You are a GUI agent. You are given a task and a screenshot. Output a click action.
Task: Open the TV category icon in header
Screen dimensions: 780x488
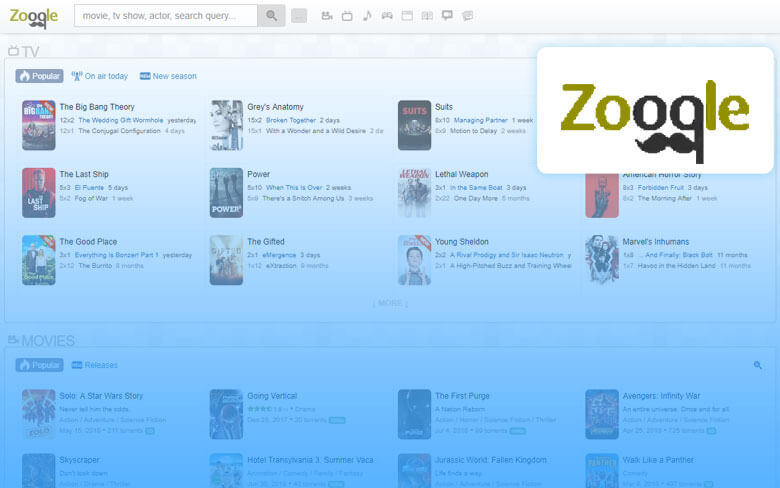pos(347,16)
